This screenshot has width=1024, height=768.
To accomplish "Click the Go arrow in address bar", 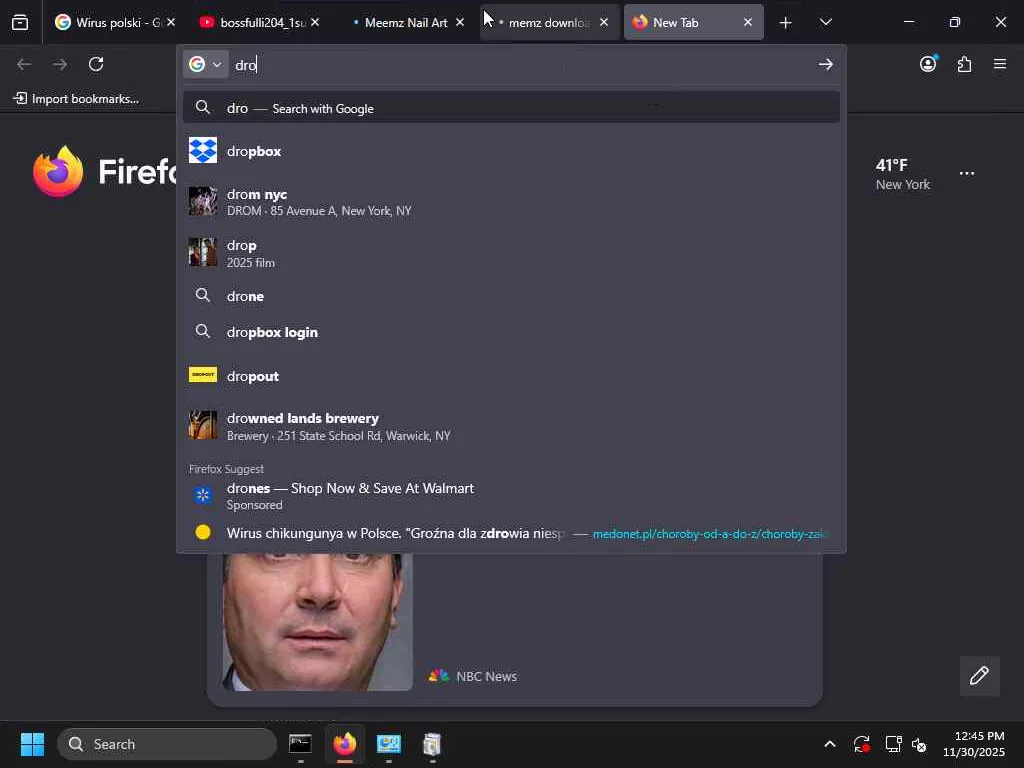I will coord(825,64).
